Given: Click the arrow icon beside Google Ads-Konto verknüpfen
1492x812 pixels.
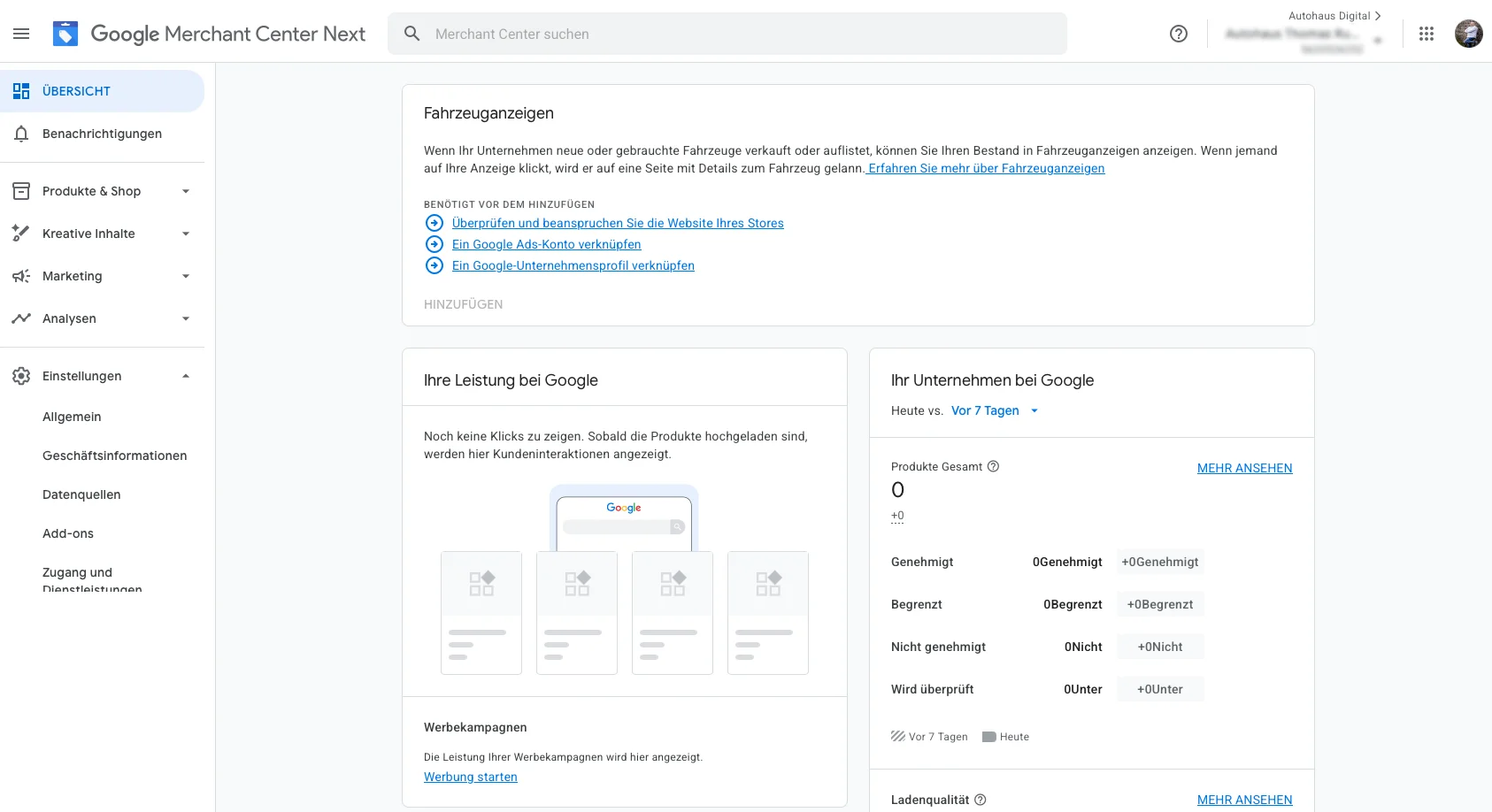Looking at the screenshot, I should (x=435, y=244).
